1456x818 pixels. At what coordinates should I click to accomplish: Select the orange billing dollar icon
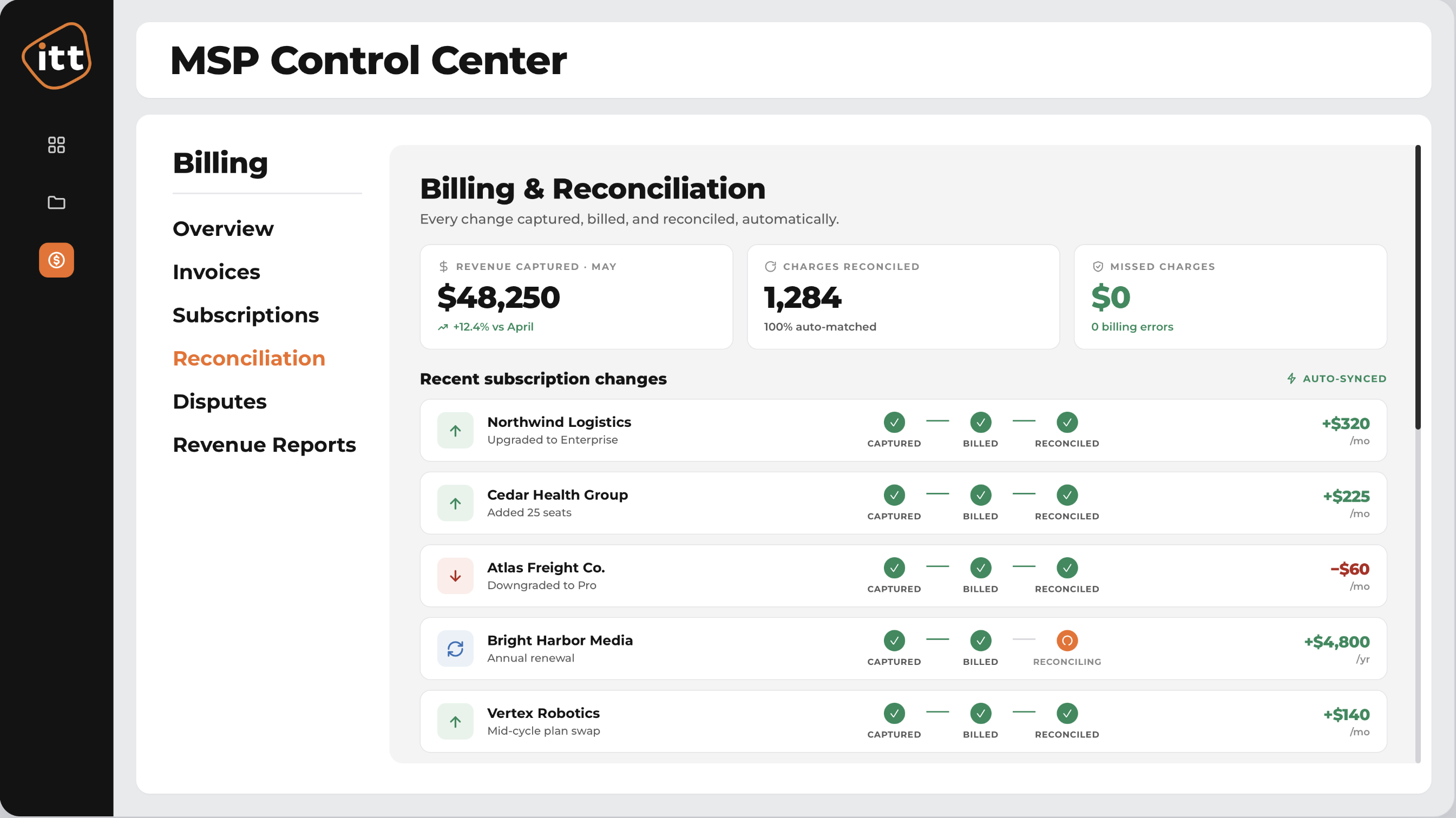(56, 260)
